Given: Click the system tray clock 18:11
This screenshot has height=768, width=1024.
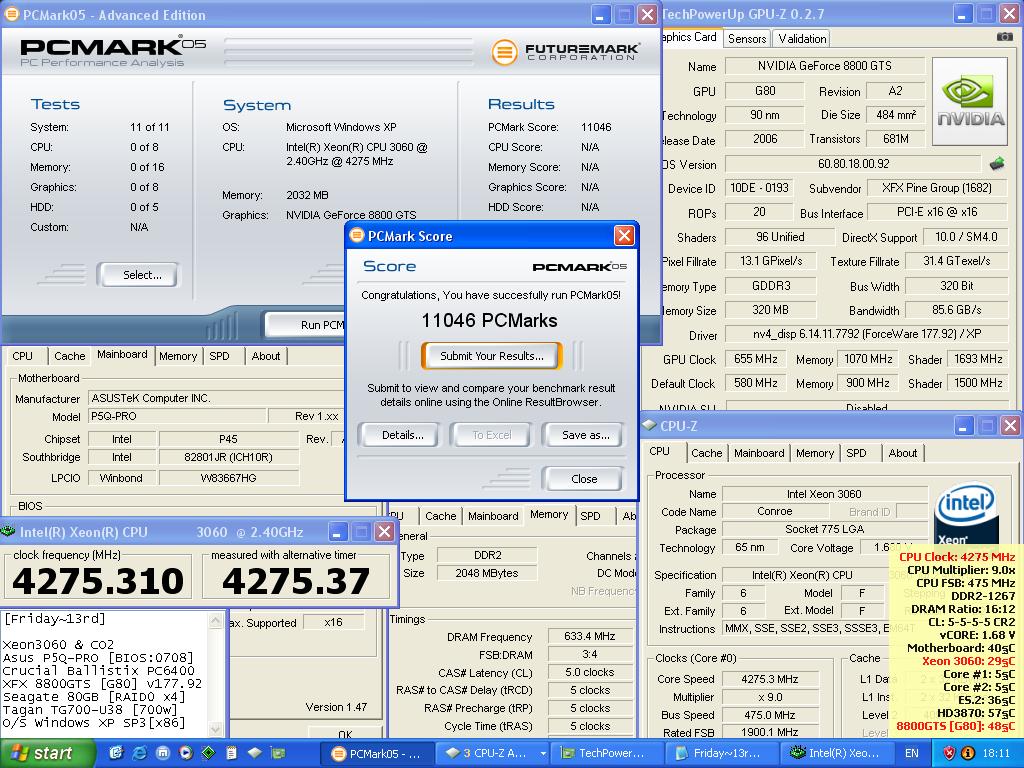Looking at the screenshot, I should 995,753.
